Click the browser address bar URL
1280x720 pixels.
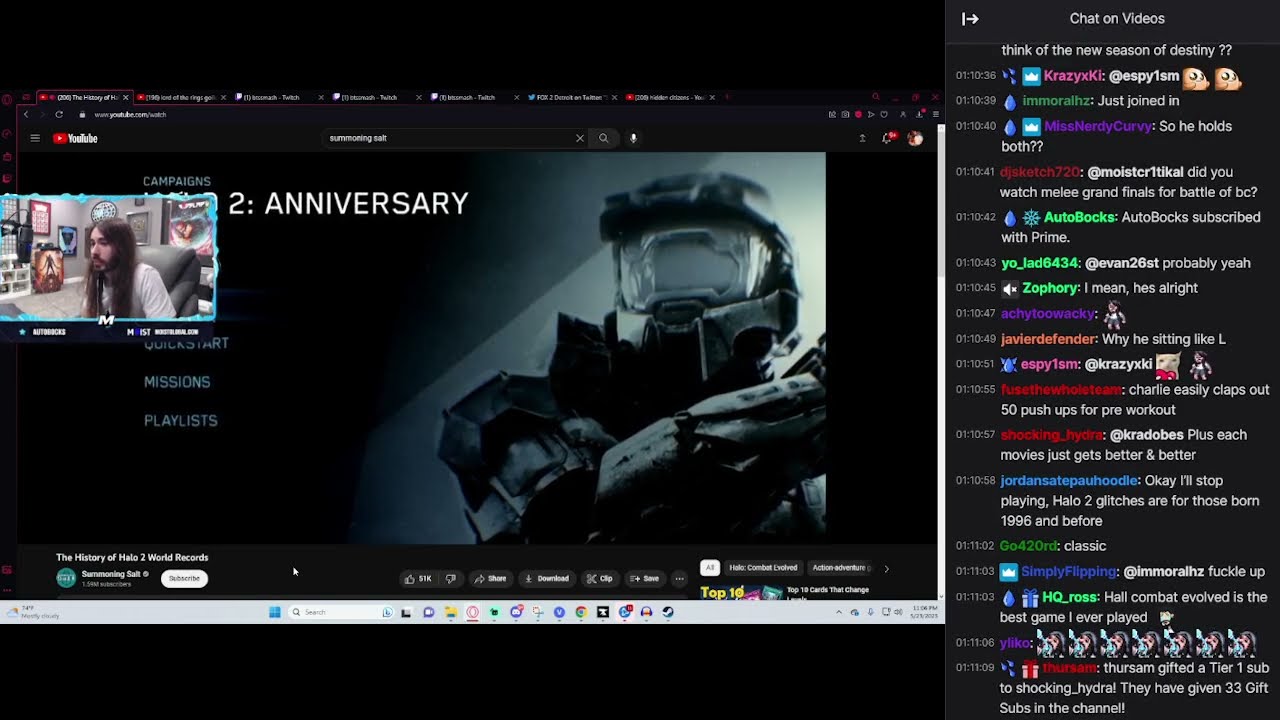130,115
